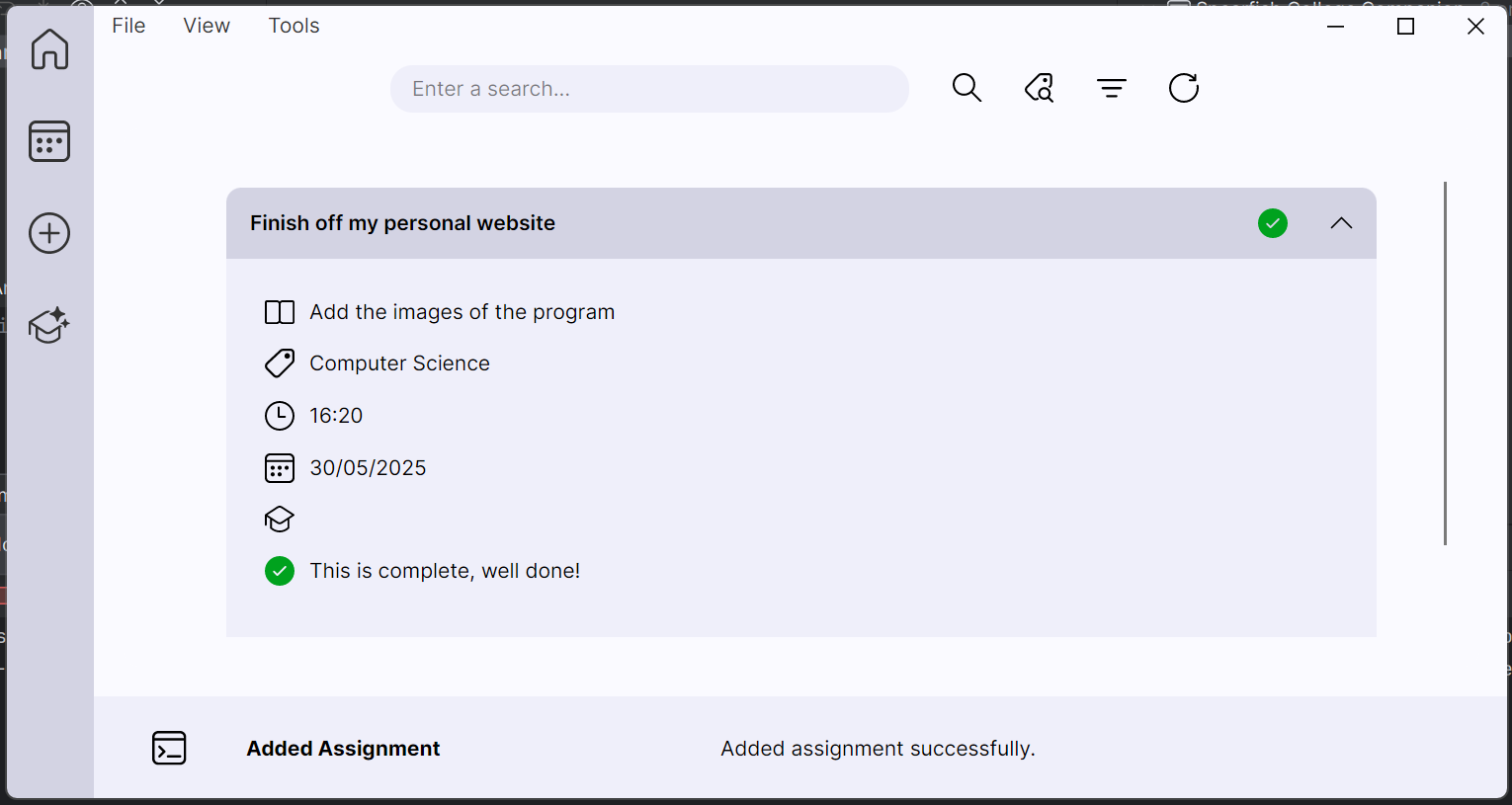The width and height of the screenshot is (1512, 805).
Task: Open the File menu
Action: 128,26
